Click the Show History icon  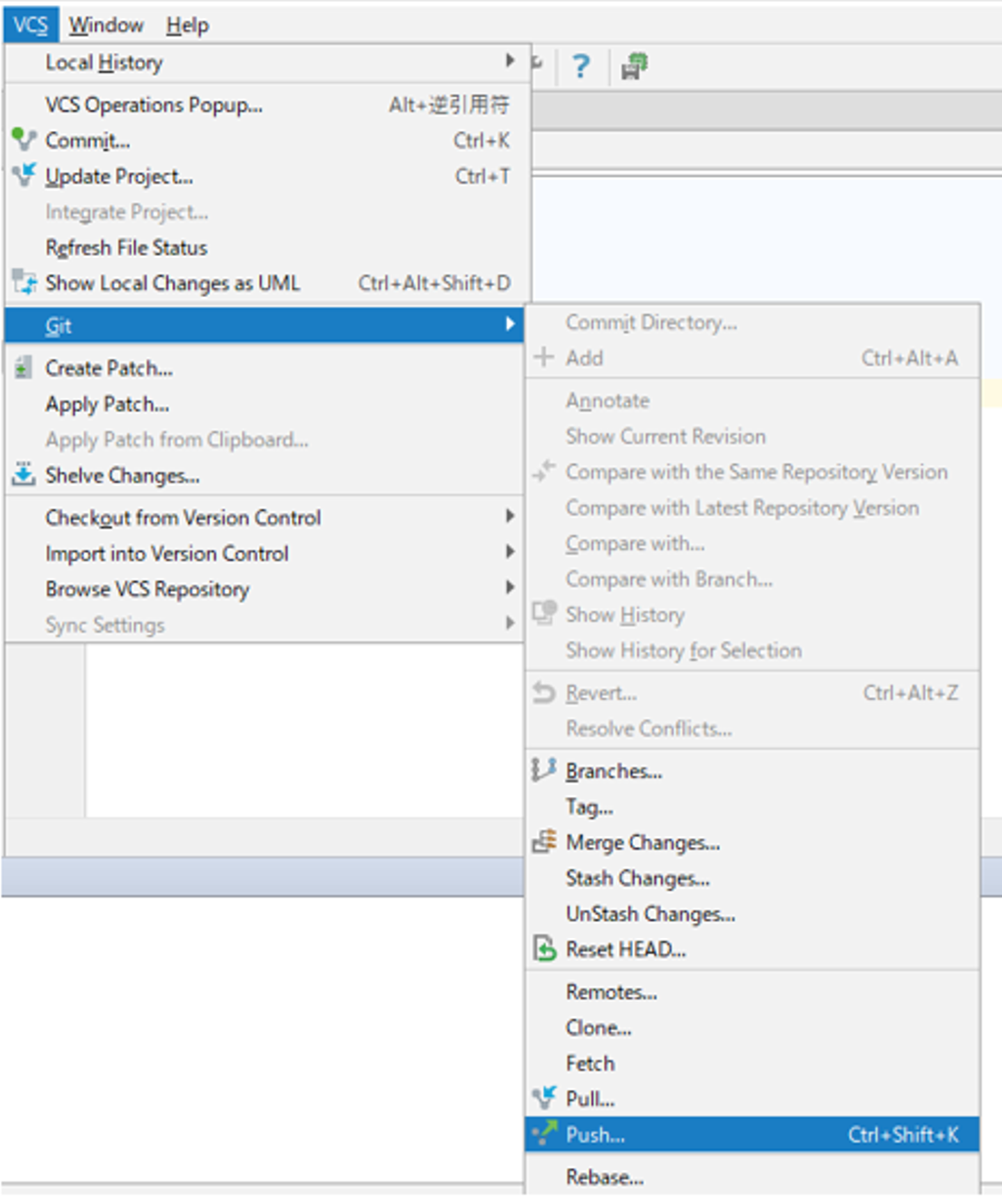point(544,614)
